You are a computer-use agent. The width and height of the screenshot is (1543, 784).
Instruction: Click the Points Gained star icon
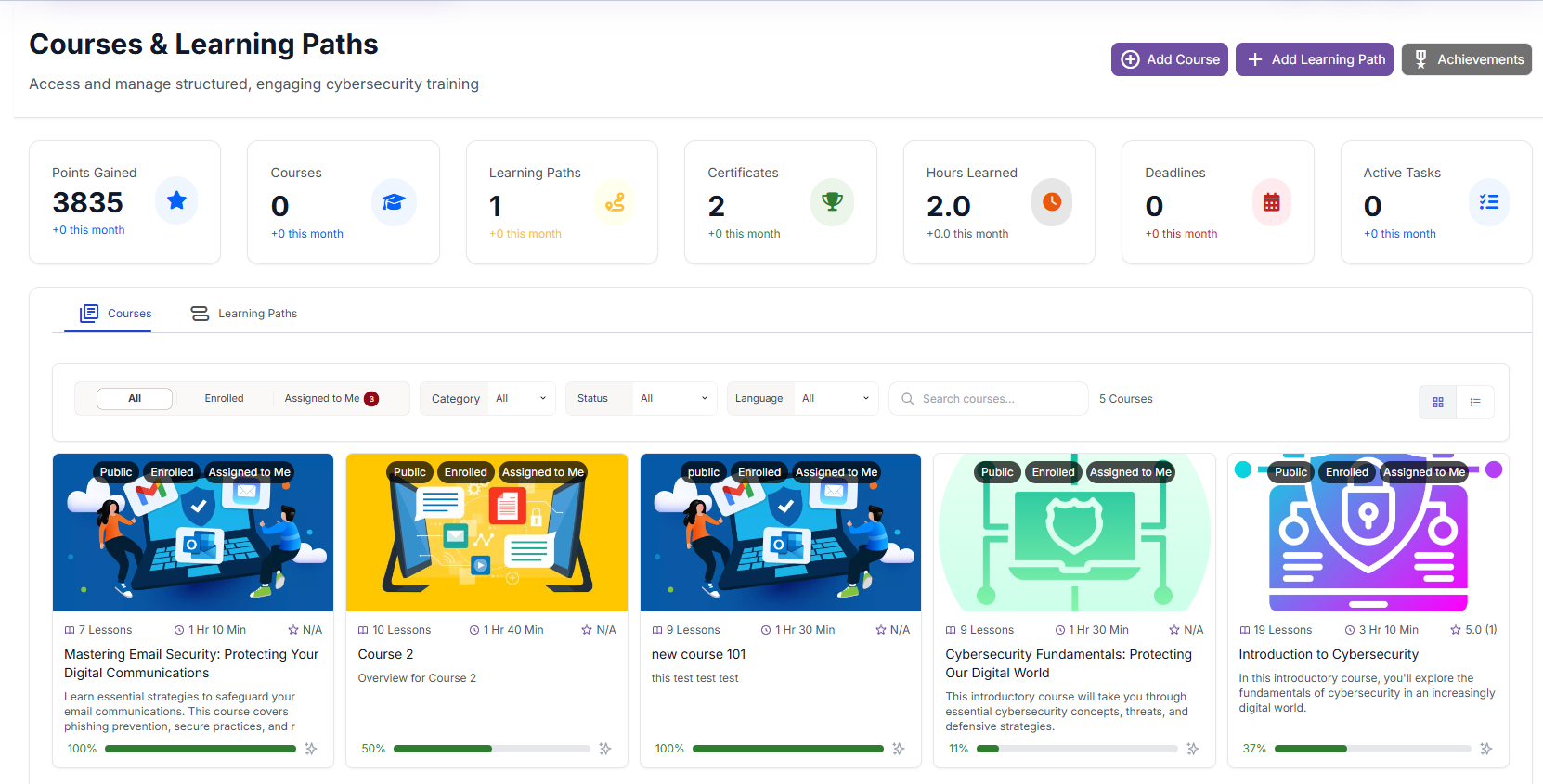click(x=176, y=200)
